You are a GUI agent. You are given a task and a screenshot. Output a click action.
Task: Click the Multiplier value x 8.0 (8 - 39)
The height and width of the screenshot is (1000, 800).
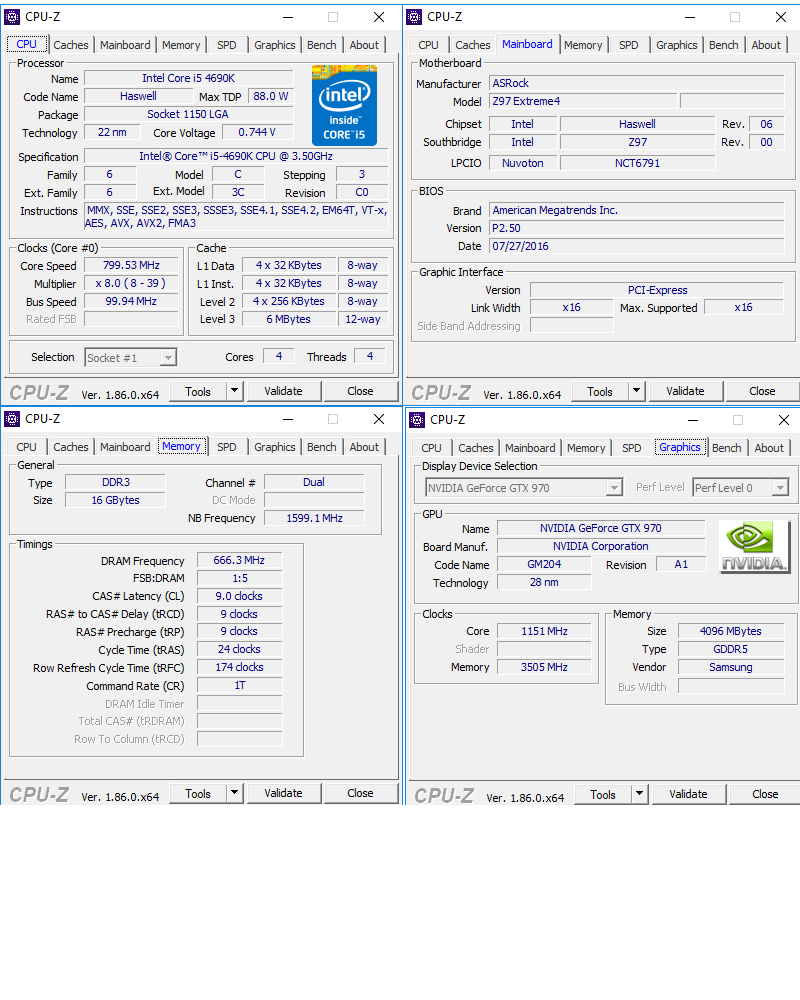point(131,283)
